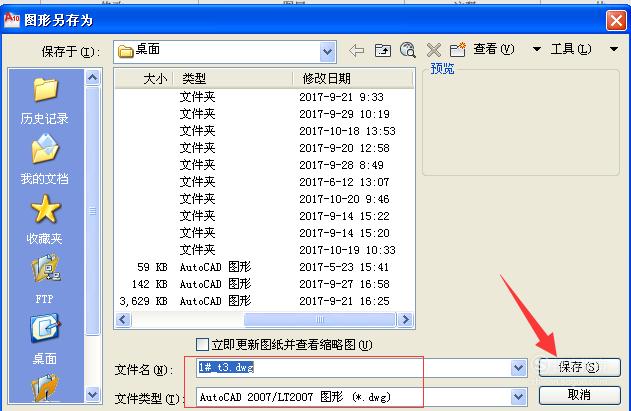
Task: Select the folder dated 2017-9-14 15:20
Action: pyautogui.click(x=264, y=233)
